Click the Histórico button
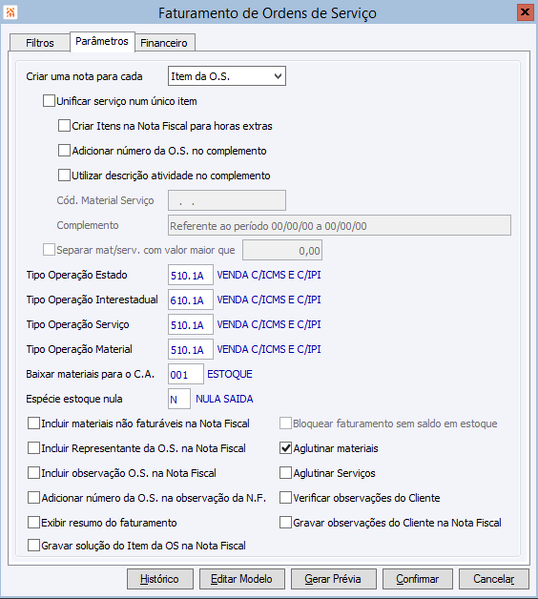The image size is (538, 599). 160,579
